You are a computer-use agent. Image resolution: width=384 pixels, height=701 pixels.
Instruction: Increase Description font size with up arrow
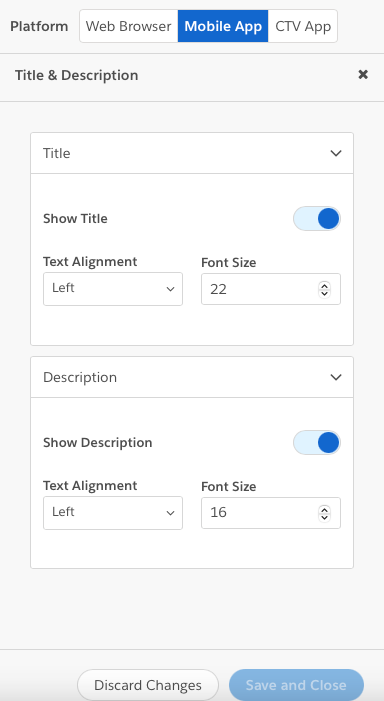pyautogui.click(x=325, y=509)
